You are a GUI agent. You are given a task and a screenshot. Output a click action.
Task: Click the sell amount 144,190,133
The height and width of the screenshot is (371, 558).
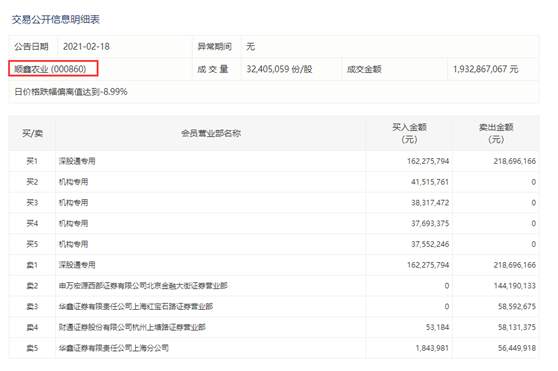coord(515,286)
